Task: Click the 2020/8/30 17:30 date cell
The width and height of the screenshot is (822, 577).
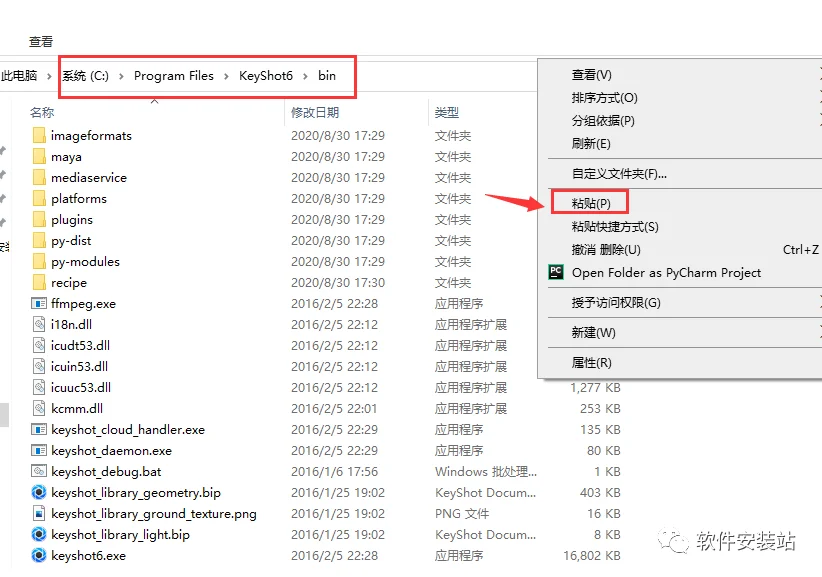Action: [338, 282]
